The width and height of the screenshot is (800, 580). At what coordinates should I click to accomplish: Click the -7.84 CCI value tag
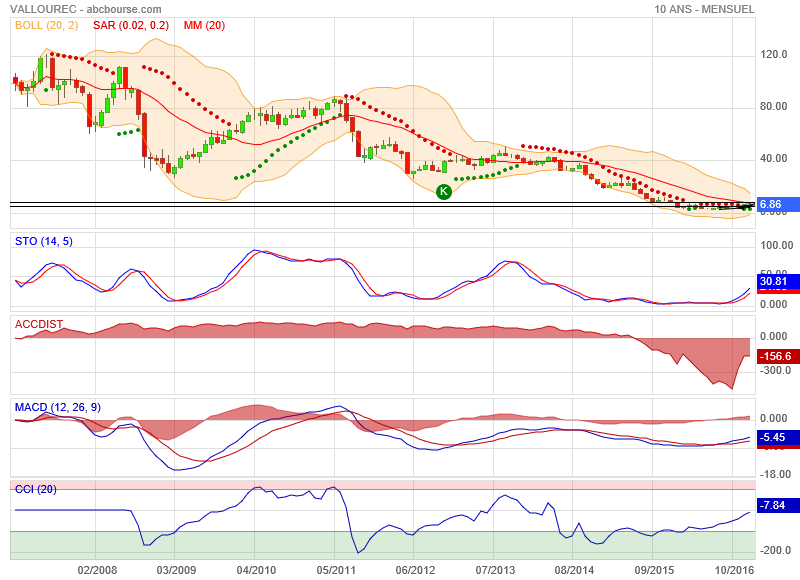tap(779, 505)
